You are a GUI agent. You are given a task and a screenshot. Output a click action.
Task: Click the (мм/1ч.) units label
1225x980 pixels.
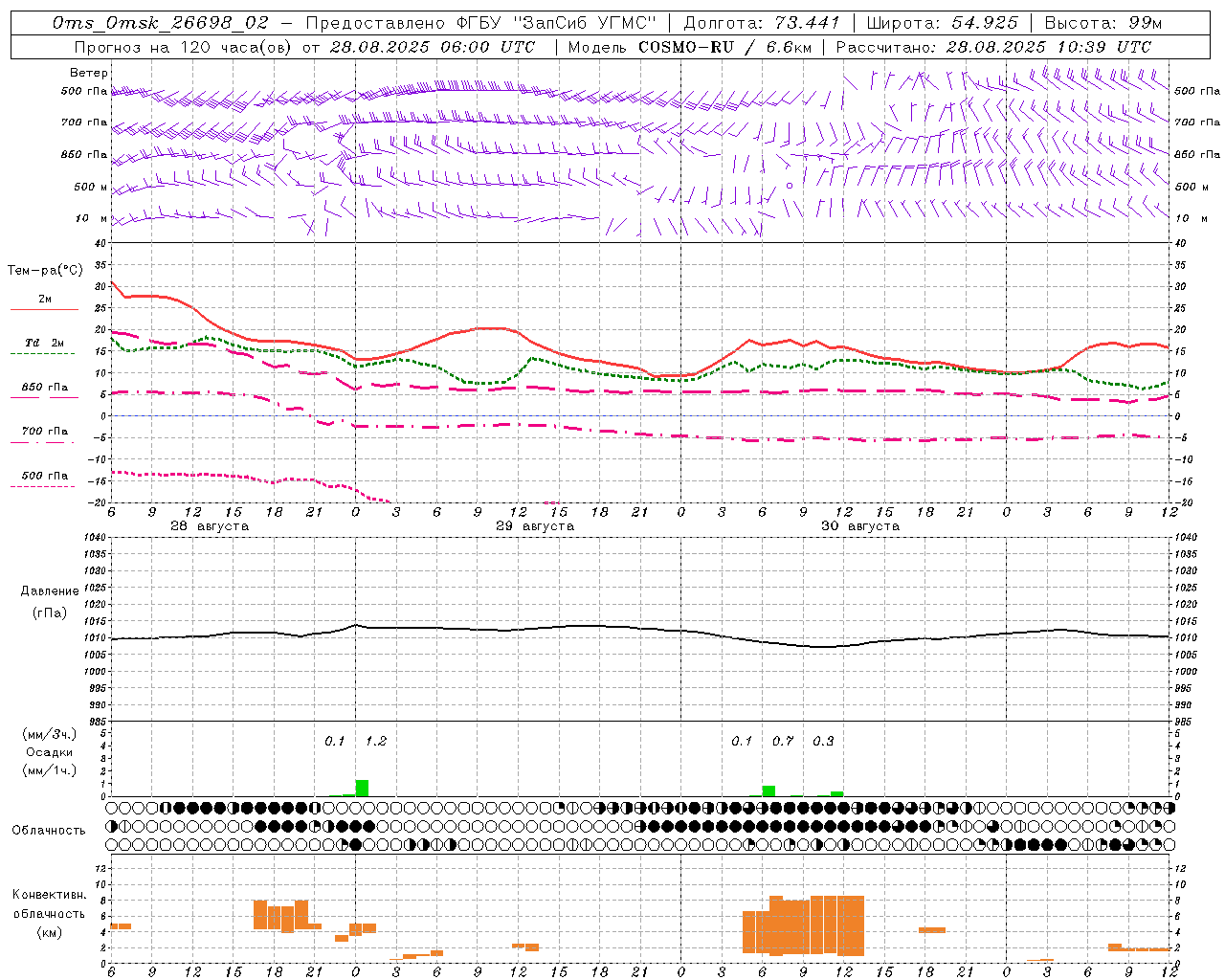(50, 770)
